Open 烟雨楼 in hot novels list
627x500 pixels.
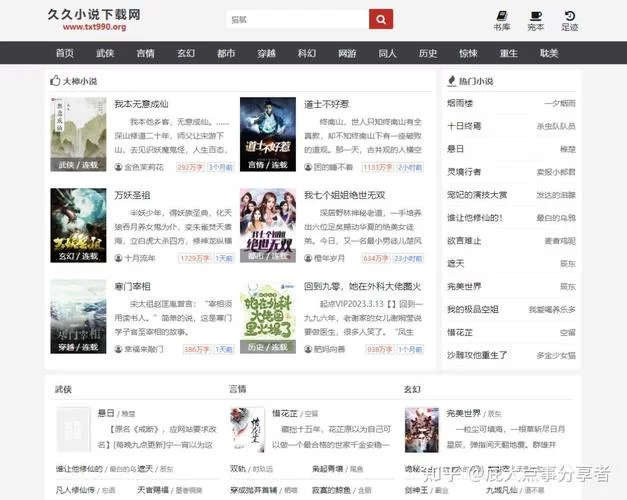460,103
